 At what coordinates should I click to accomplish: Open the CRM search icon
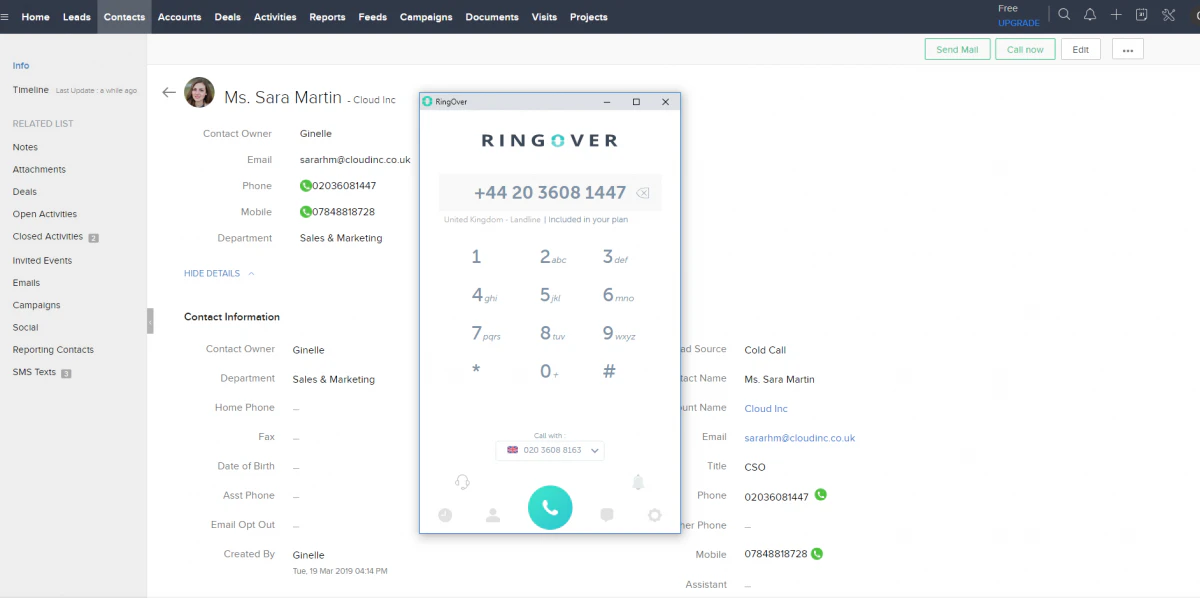1064,15
